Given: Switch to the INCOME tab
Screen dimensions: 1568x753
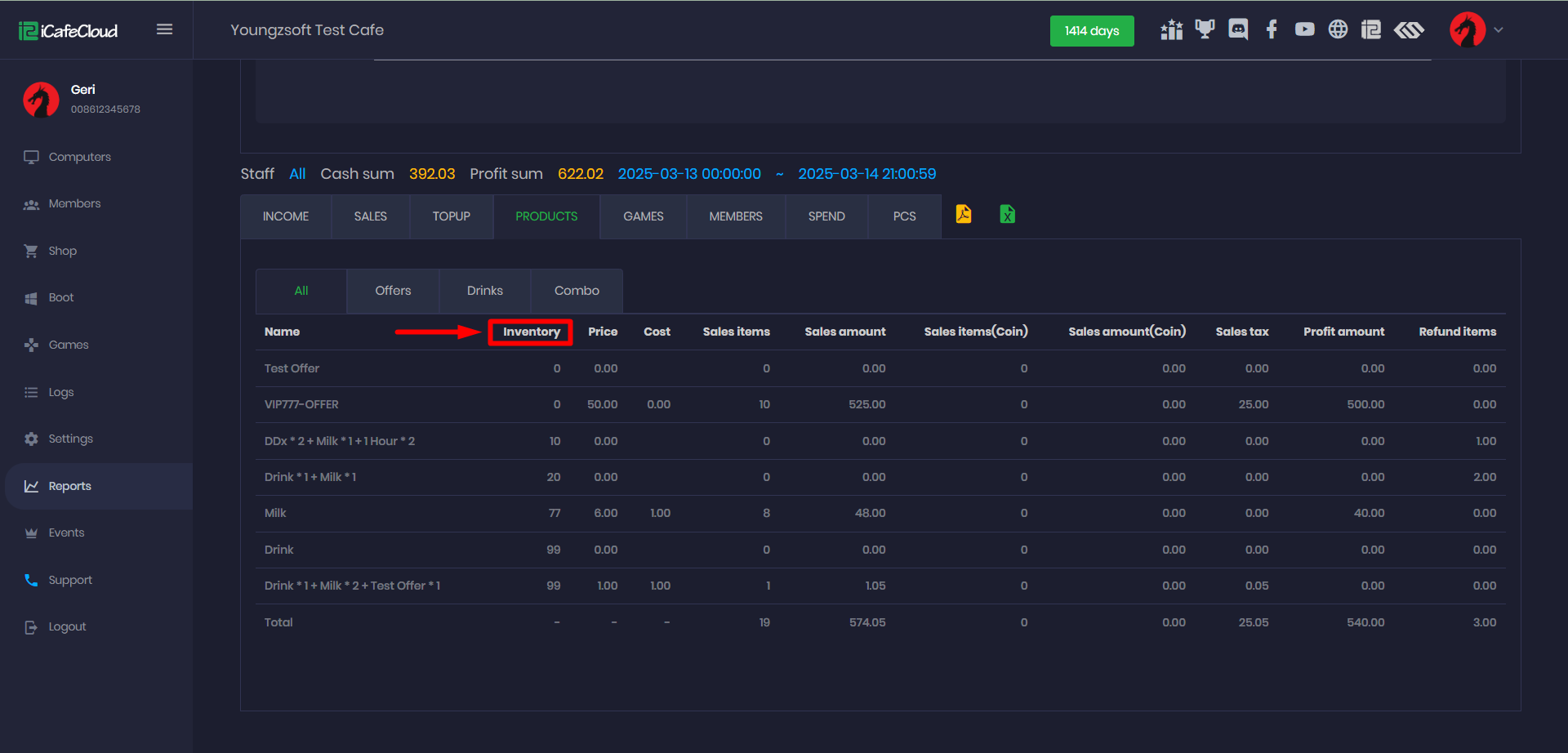Looking at the screenshot, I should pyautogui.click(x=286, y=216).
